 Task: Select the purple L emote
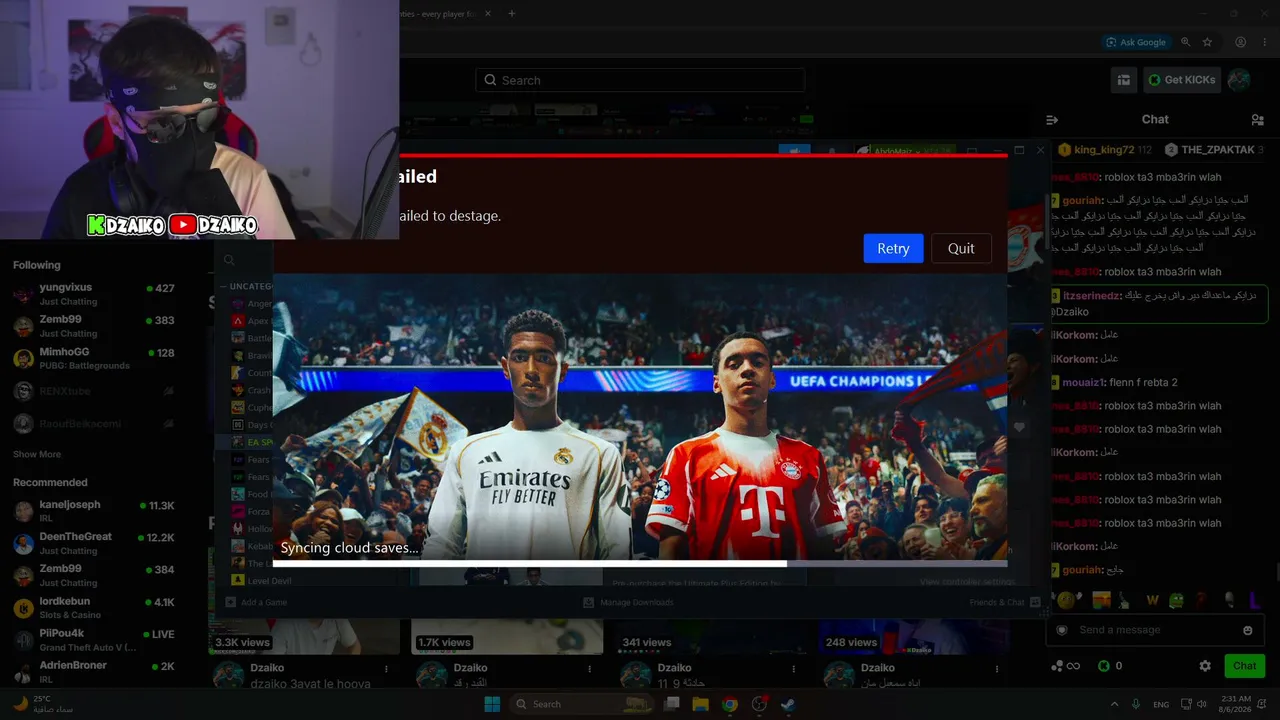pyautogui.click(x=1254, y=600)
